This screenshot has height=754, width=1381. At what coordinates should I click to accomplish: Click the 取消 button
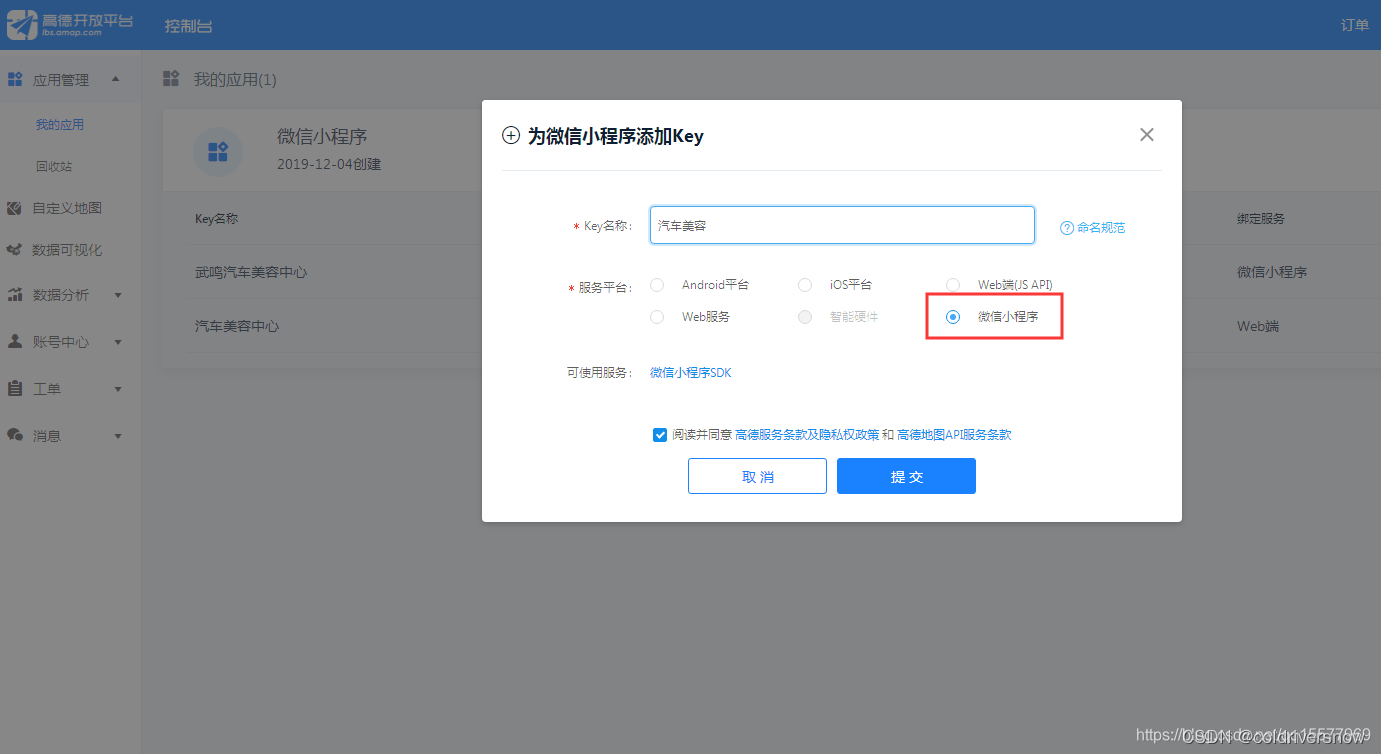[757, 476]
